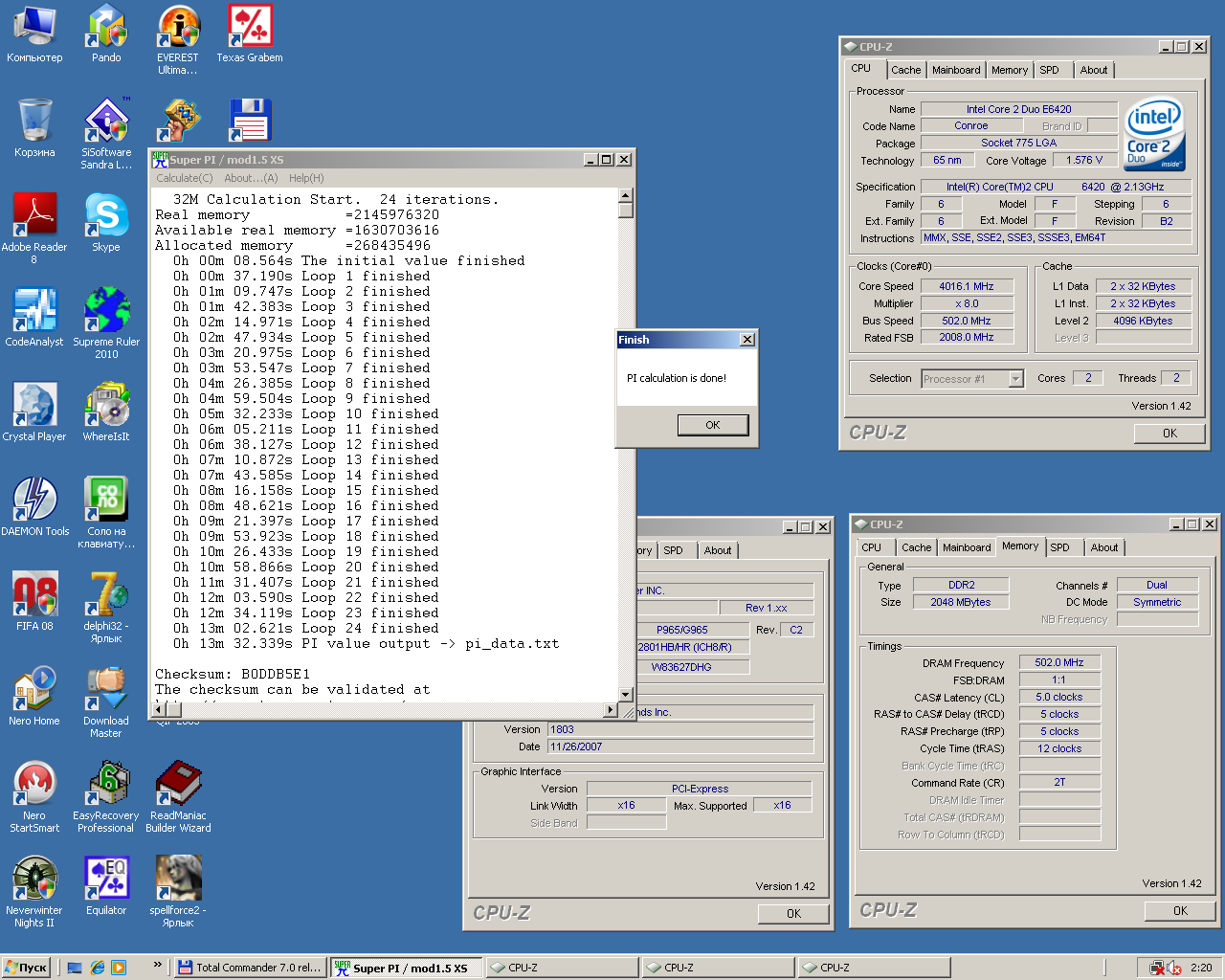Open About...(A) menu in Super PI
This screenshot has height=980, width=1225.
pos(251,178)
